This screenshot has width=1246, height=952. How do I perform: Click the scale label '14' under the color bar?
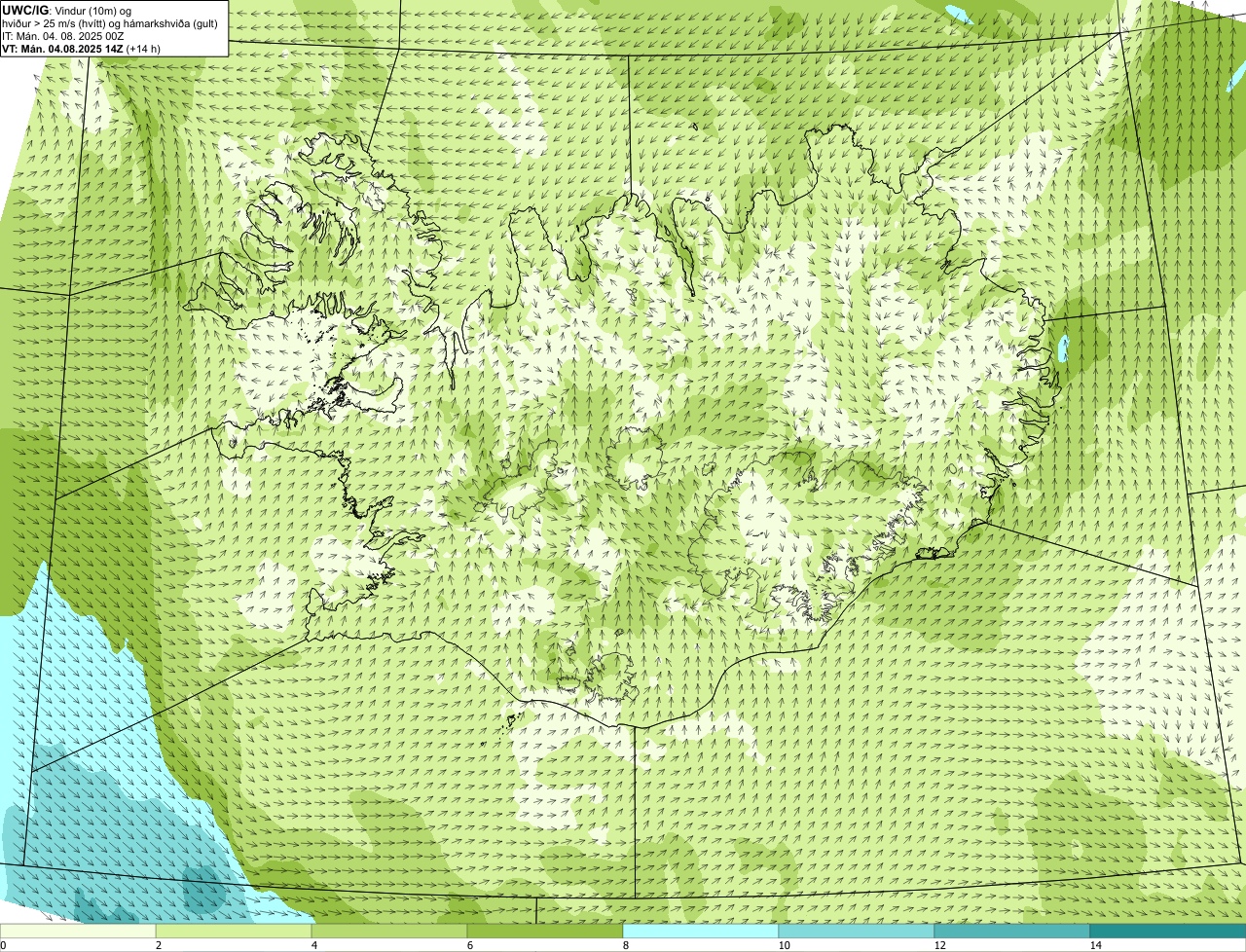coord(1095,945)
